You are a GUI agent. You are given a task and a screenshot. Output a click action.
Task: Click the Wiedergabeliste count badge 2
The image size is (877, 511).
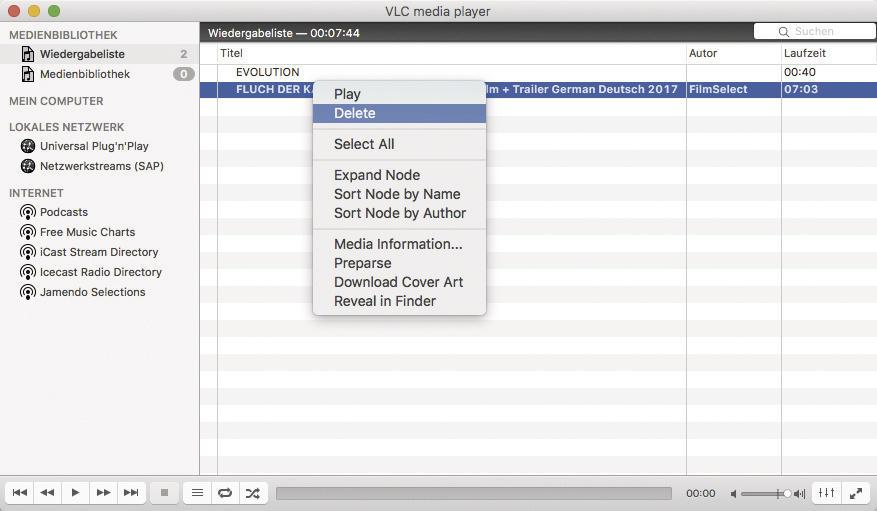click(x=183, y=54)
